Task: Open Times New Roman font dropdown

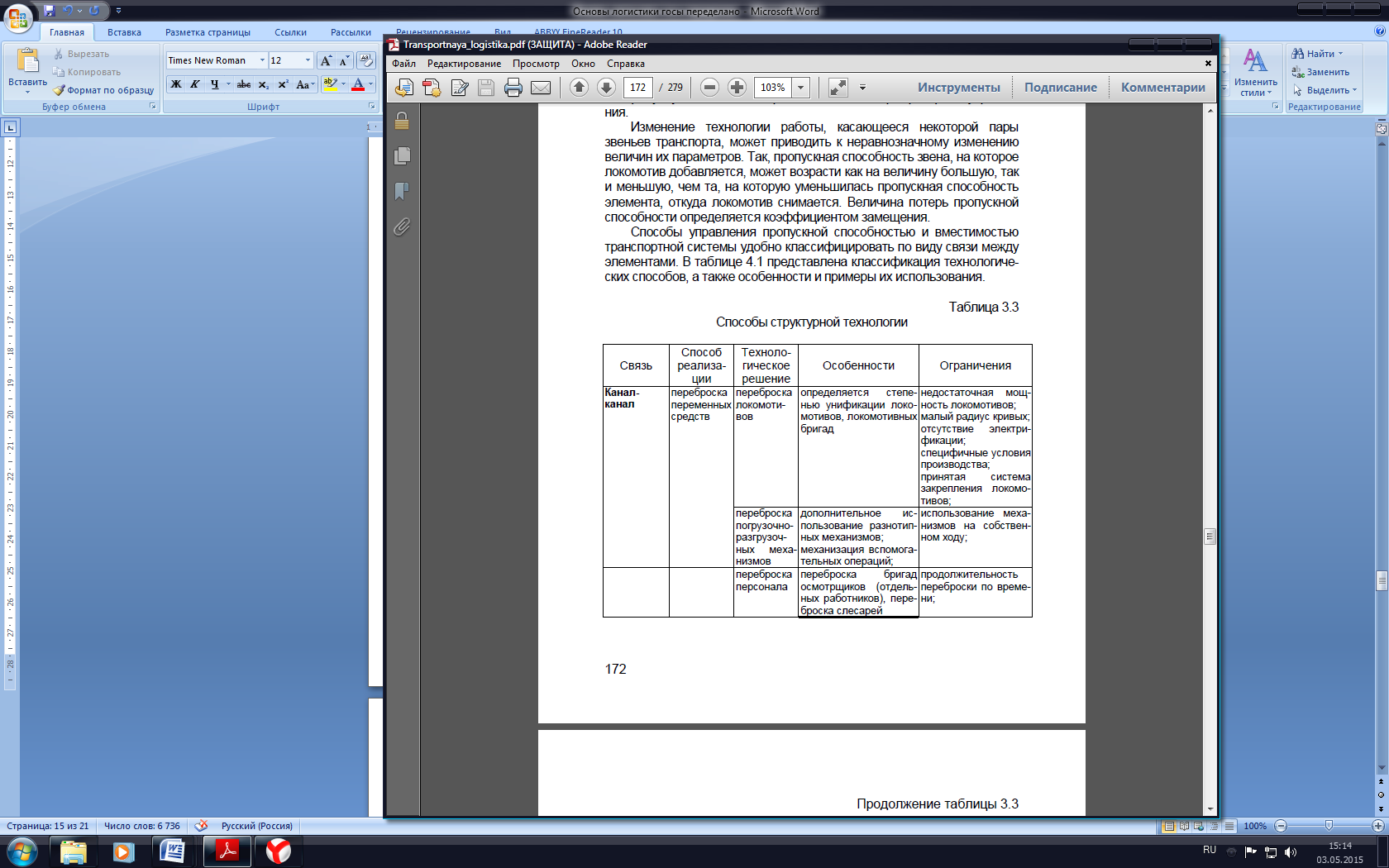Action: 262,60
